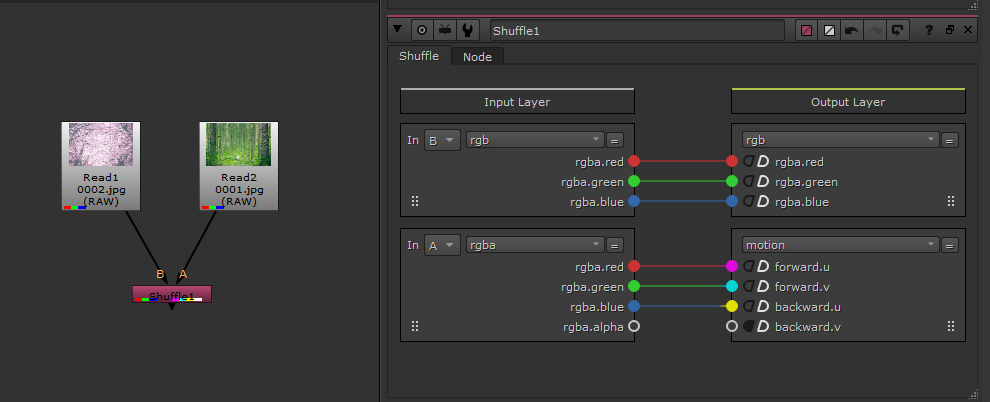
Task: Click the equals button beside motion dropdown
Action: (950, 245)
